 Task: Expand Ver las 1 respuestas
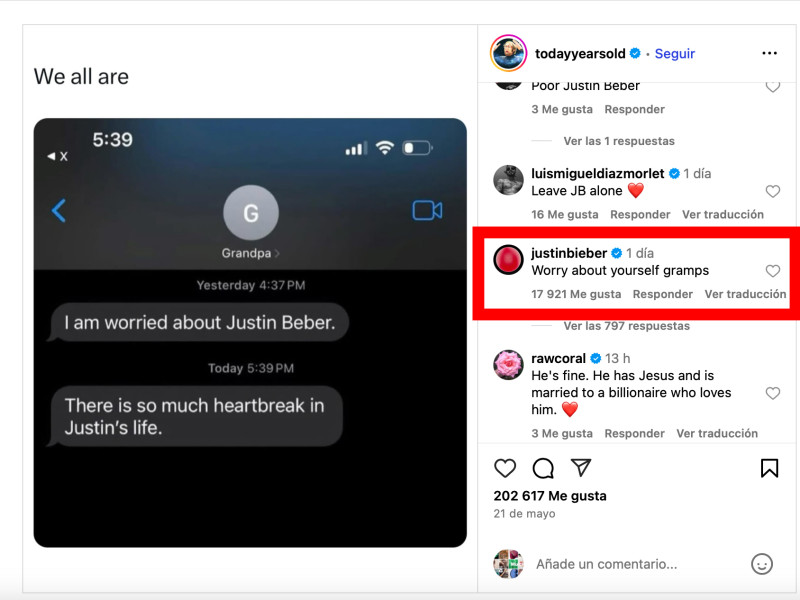(619, 141)
